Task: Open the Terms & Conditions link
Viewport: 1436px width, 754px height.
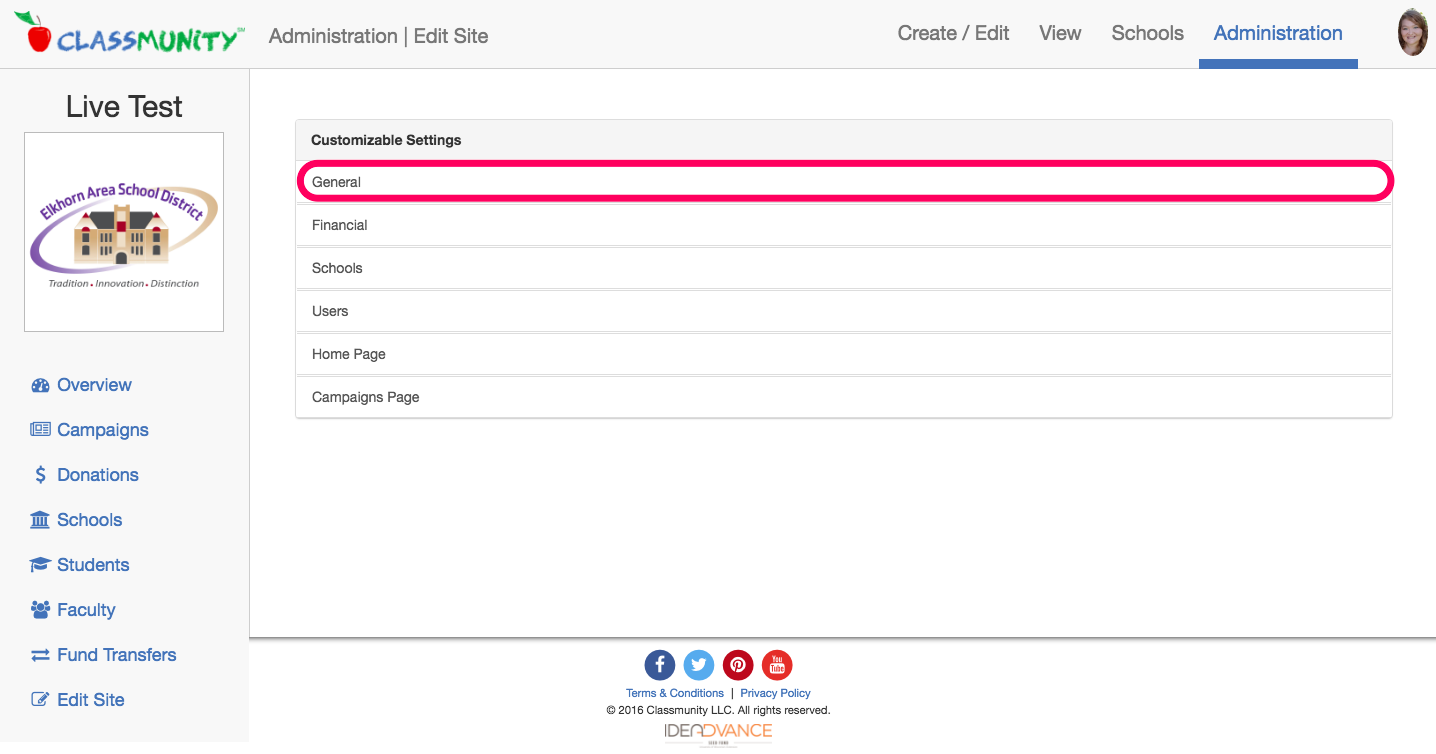Action: tap(674, 692)
